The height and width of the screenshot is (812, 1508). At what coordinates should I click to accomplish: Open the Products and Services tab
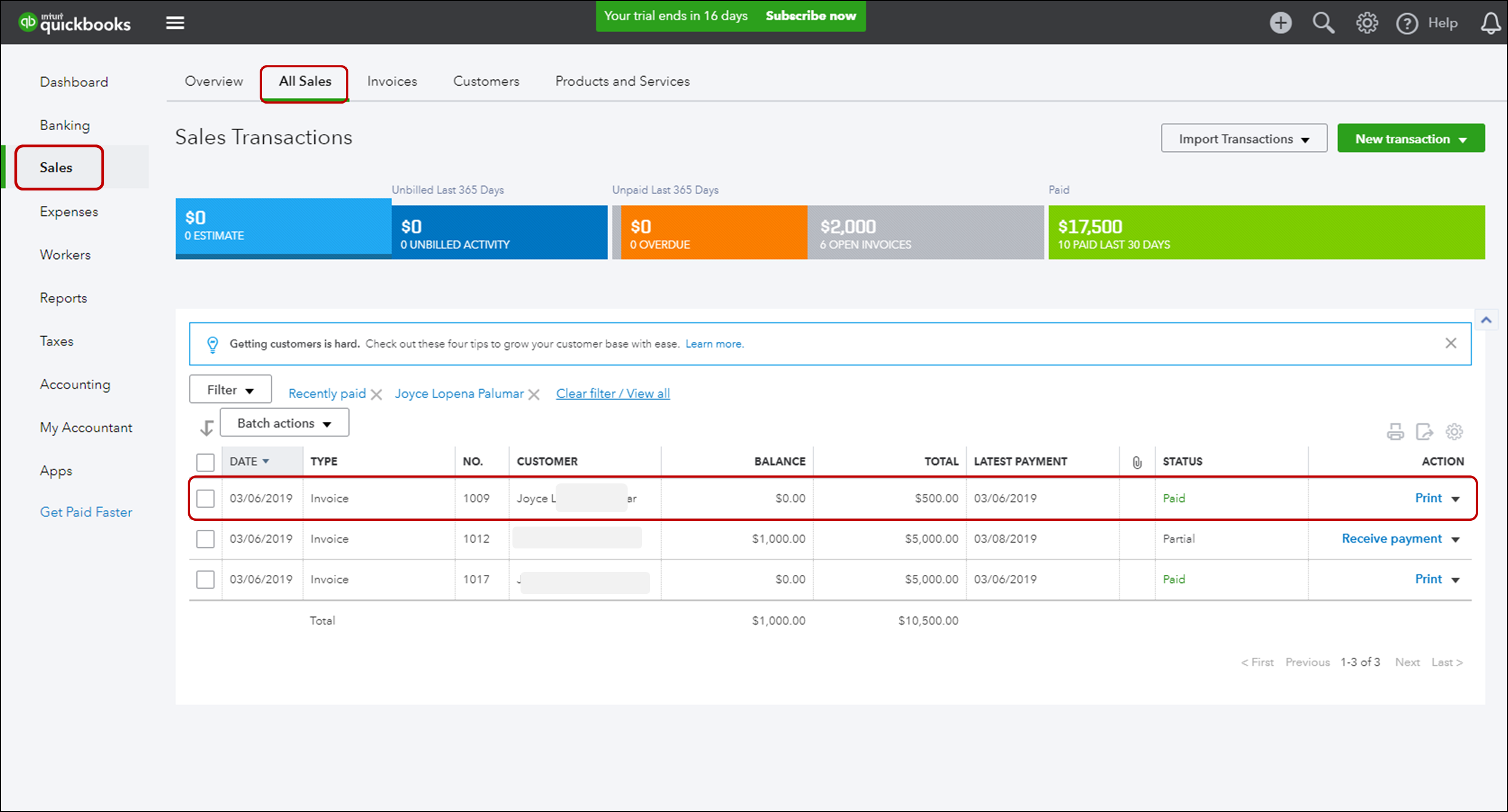click(622, 81)
